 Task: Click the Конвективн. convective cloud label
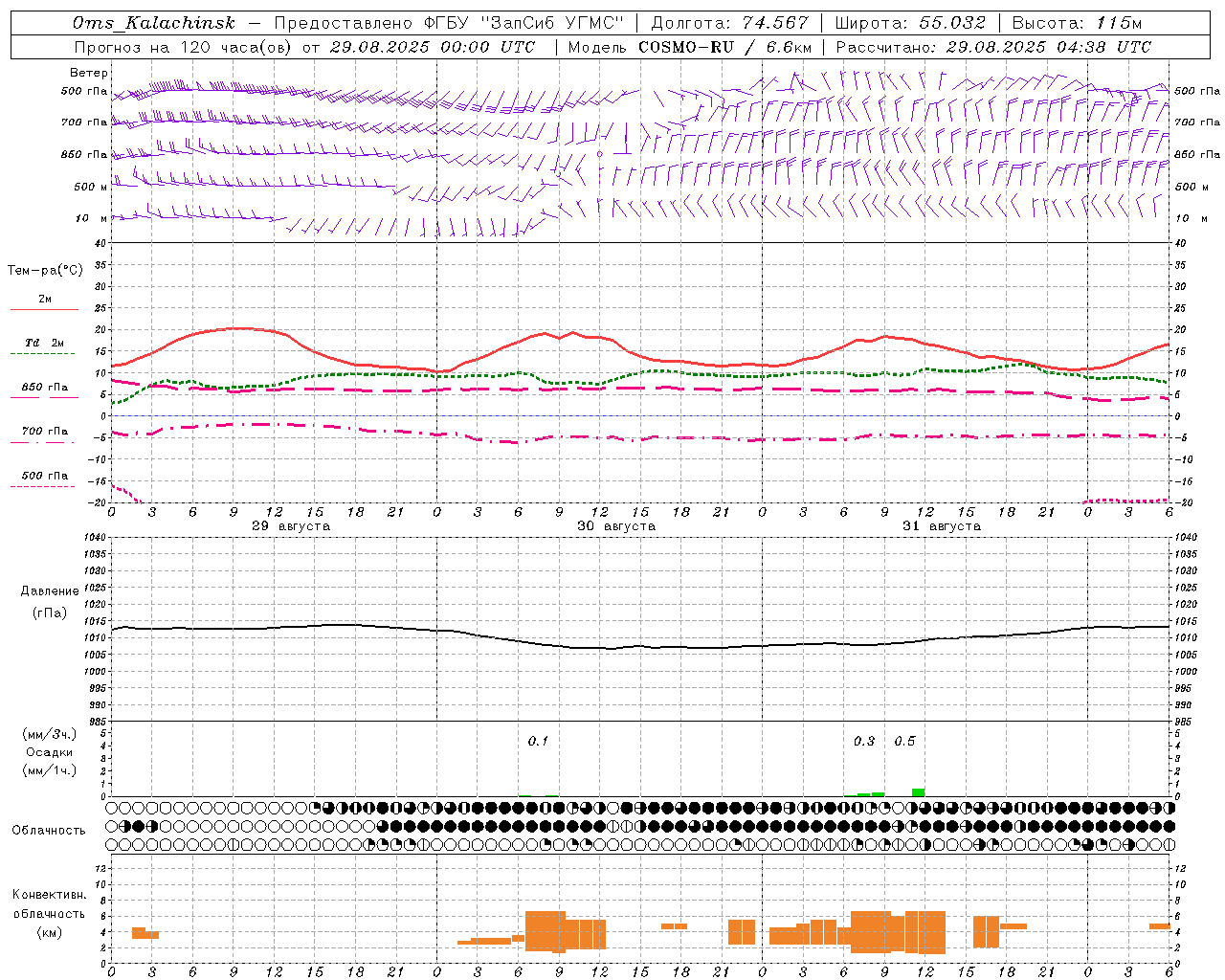tap(49, 895)
